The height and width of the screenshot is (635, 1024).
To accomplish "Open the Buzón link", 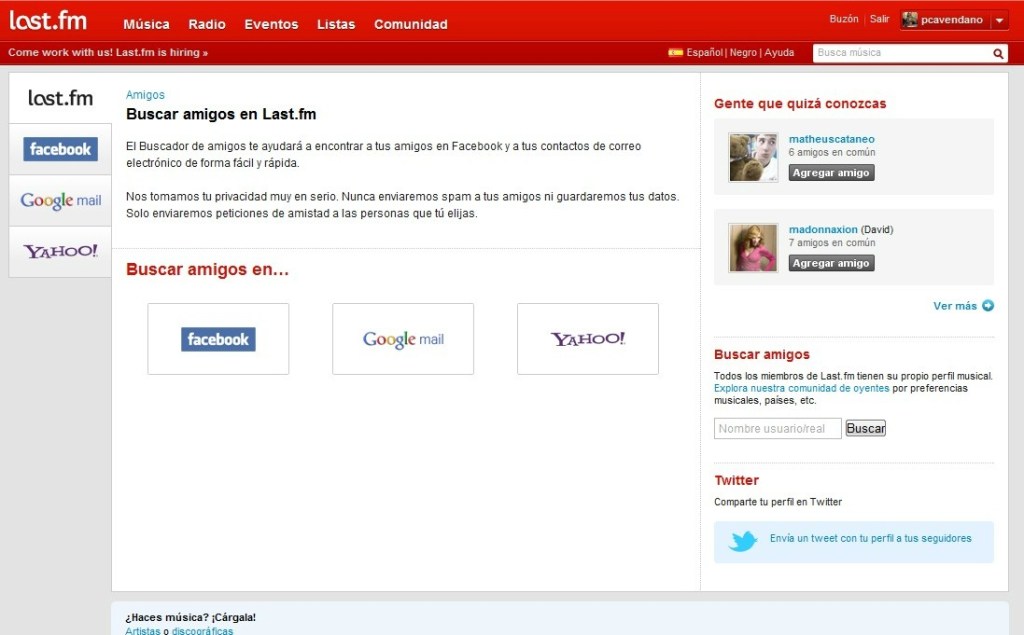I will coord(844,19).
